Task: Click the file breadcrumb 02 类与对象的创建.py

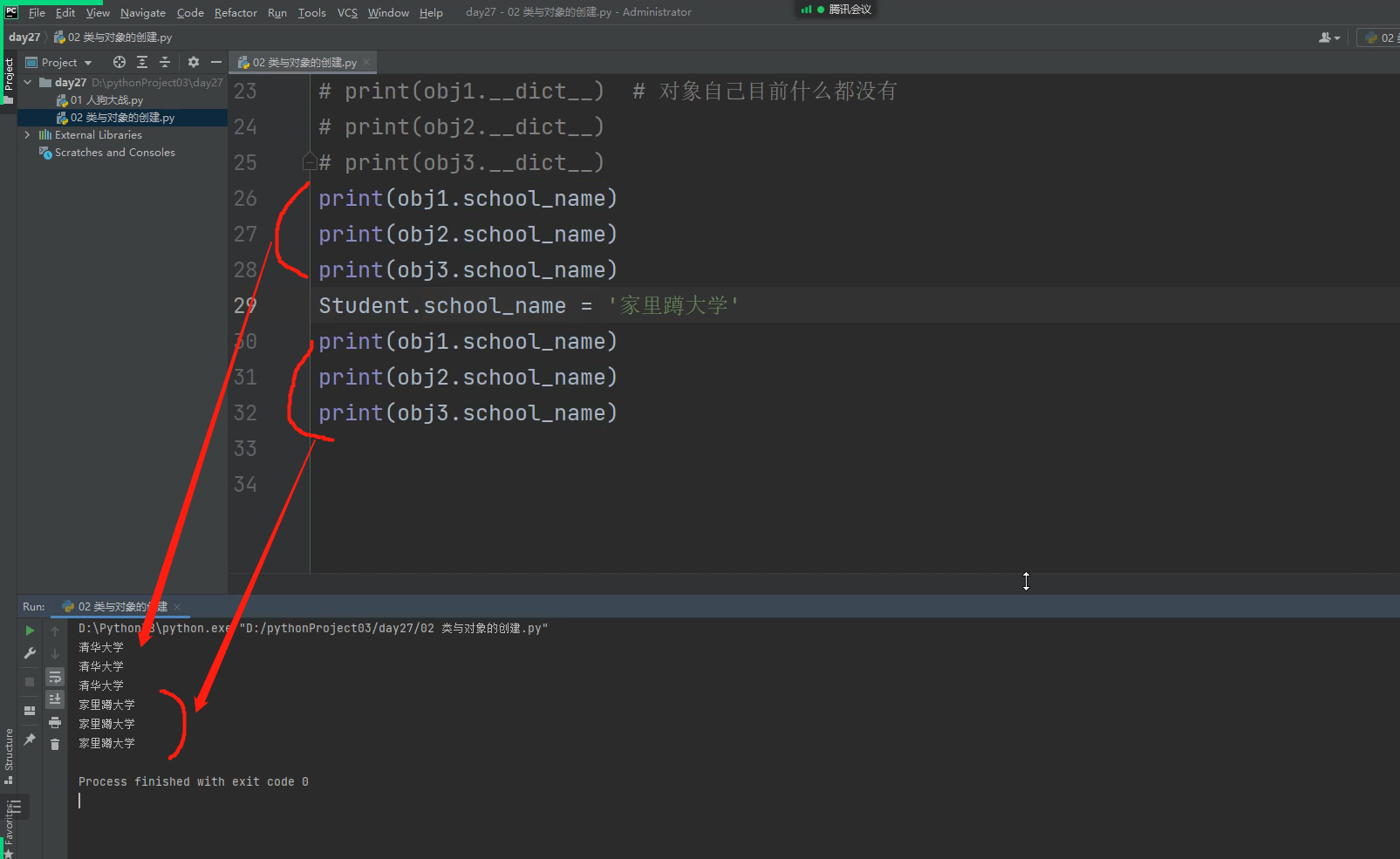Action: point(113,37)
